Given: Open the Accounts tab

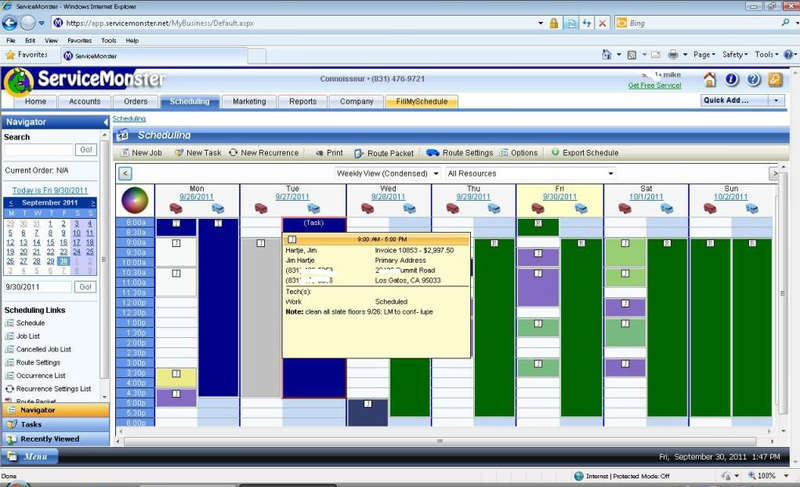Looking at the screenshot, I should tap(84, 102).
